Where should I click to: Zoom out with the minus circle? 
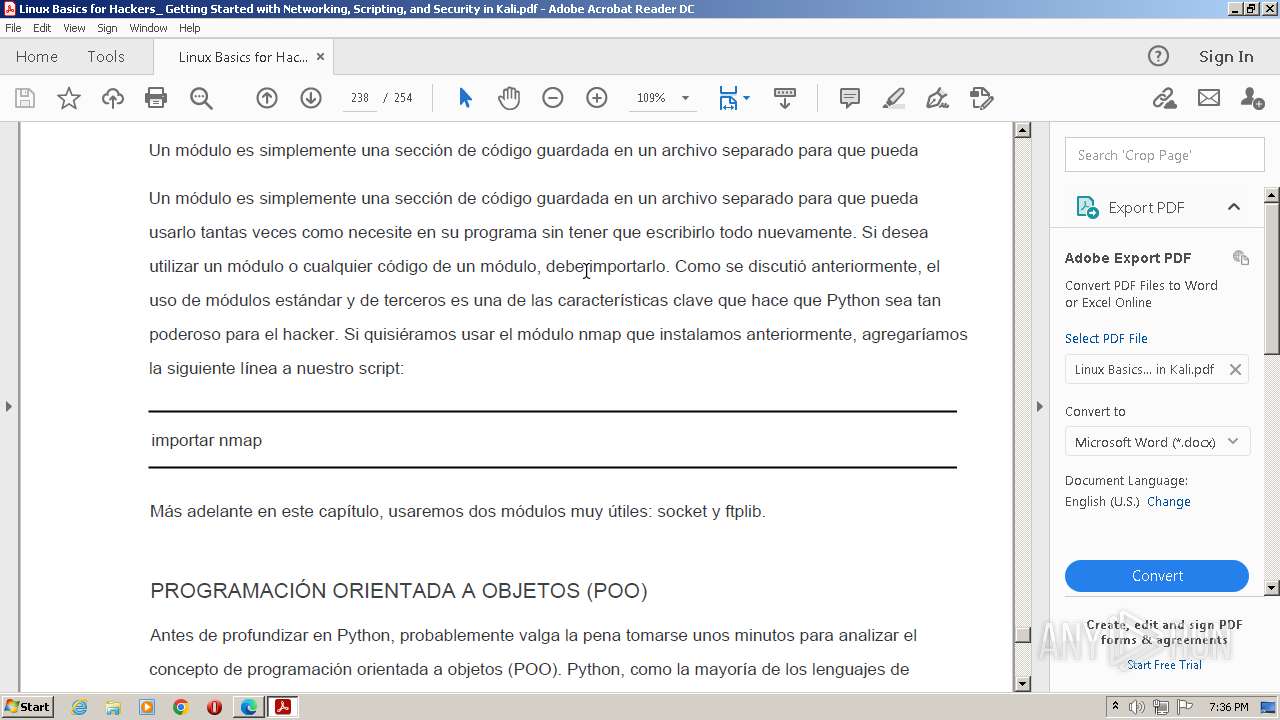[x=553, y=98]
